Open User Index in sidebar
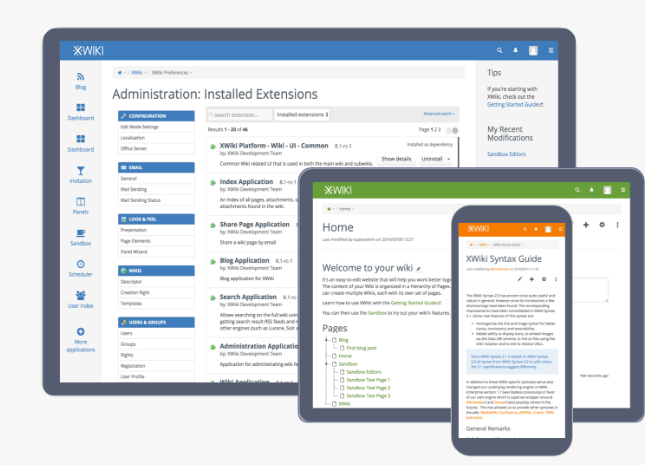 click(x=81, y=300)
